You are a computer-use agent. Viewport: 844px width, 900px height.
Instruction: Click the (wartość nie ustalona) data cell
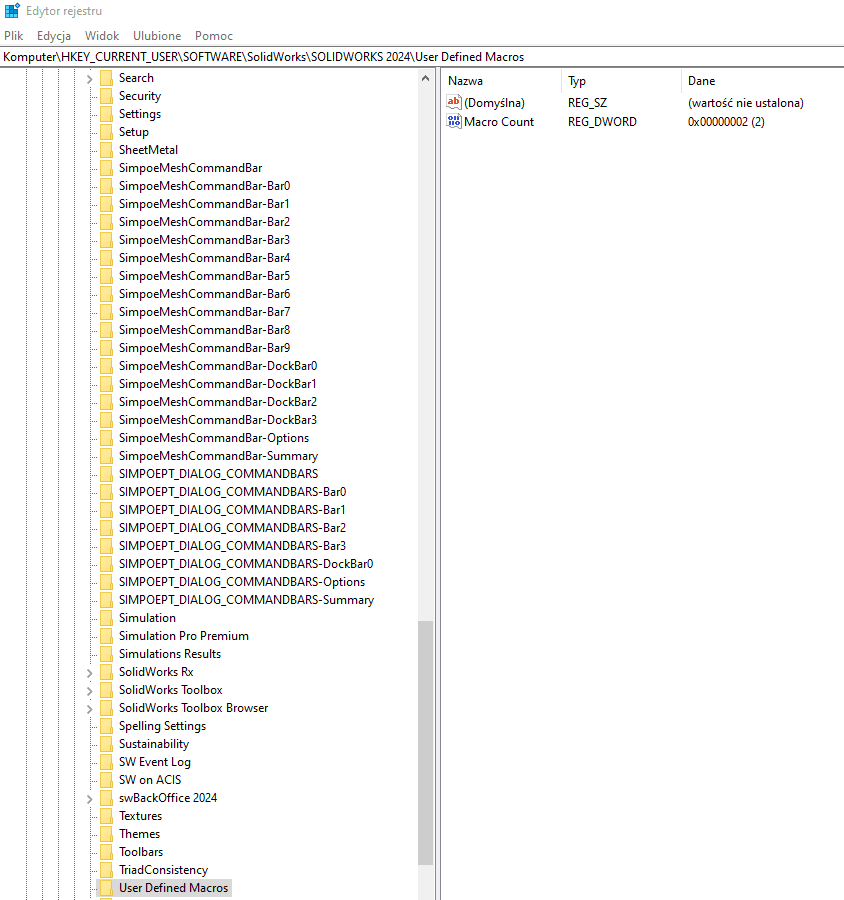click(746, 103)
